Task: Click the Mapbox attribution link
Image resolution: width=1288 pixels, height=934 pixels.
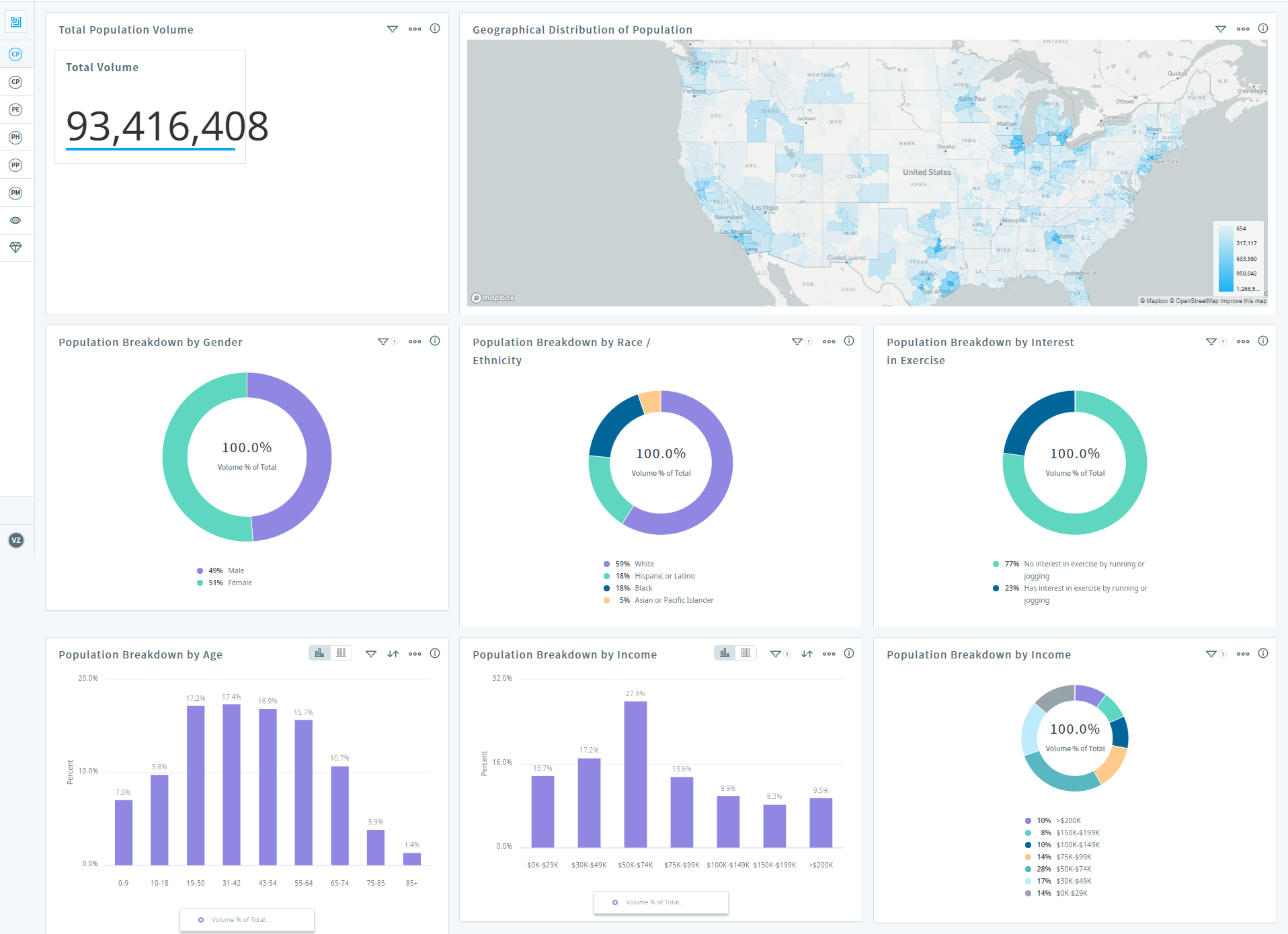Action: point(1154,301)
